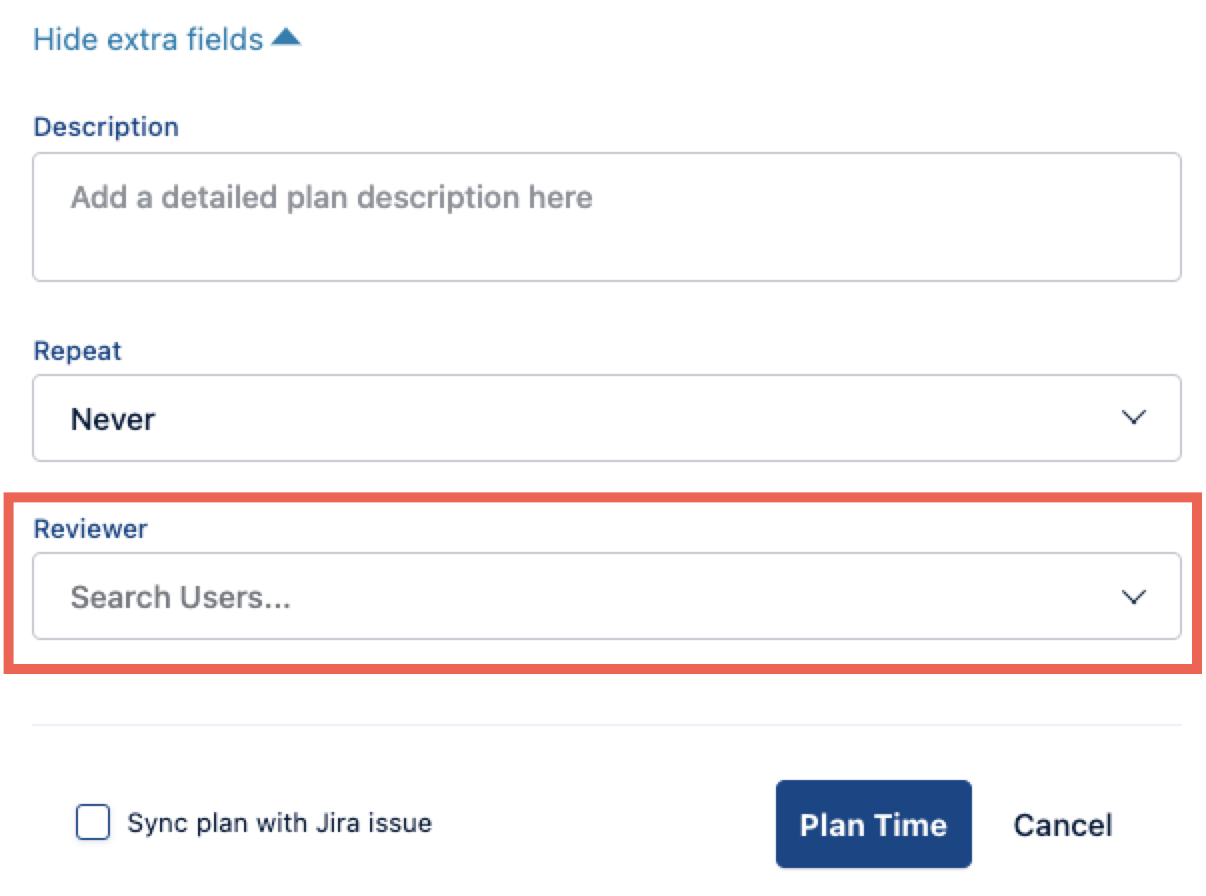Click the 'Add a detailed plan description' placeholder
This screenshot has height=896, width=1206.
pyautogui.click(x=331, y=197)
